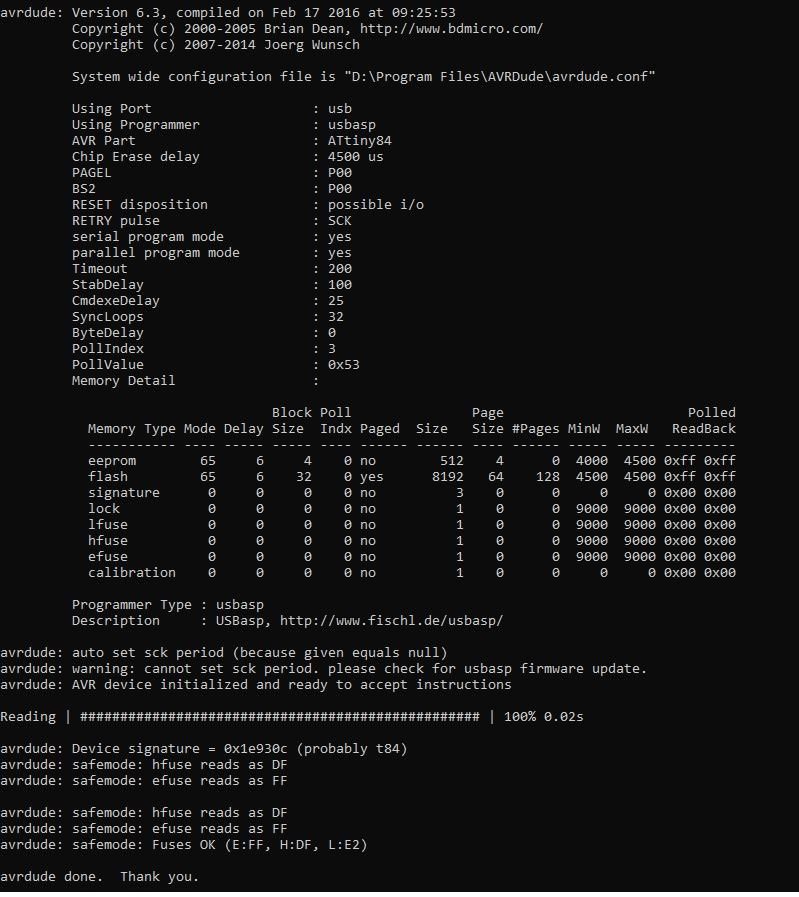Click the PollValue 0x53 value
The image size is (799, 897).
pos(343,365)
